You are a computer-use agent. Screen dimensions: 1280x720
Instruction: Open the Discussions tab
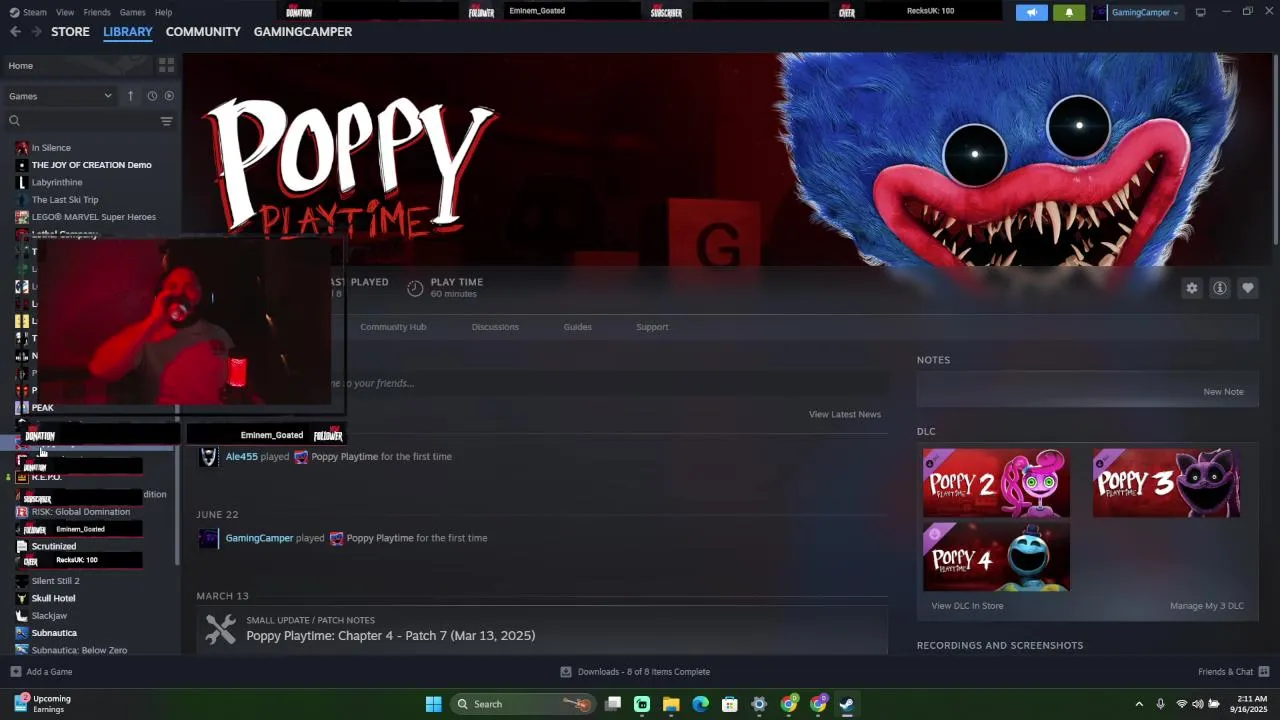pyautogui.click(x=495, y=327)
